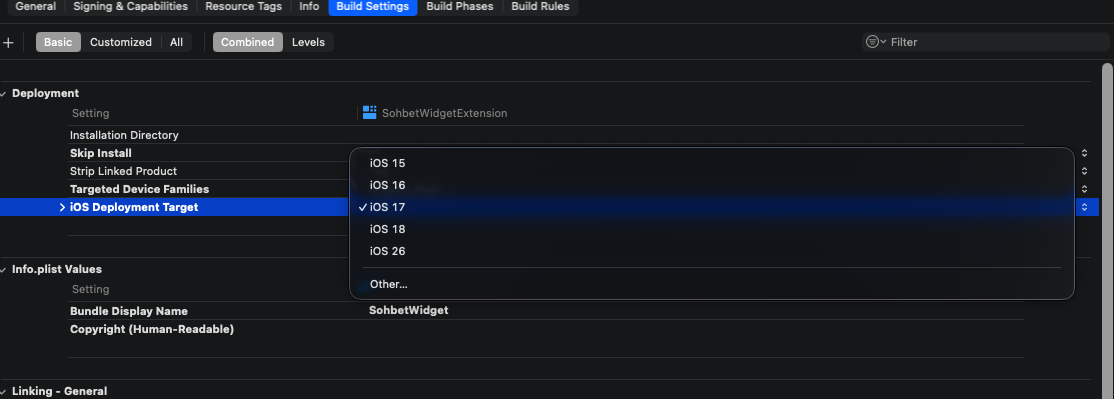Click the plus add build setting icon
This screenshot has width=1114, height=399.
pos(9,43)
